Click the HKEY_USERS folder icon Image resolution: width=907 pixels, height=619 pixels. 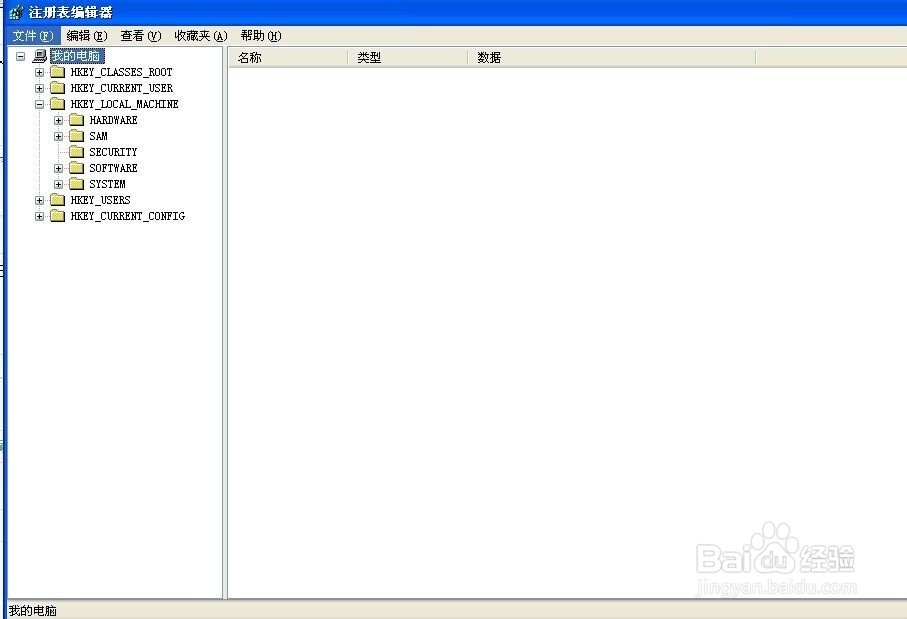57,200
